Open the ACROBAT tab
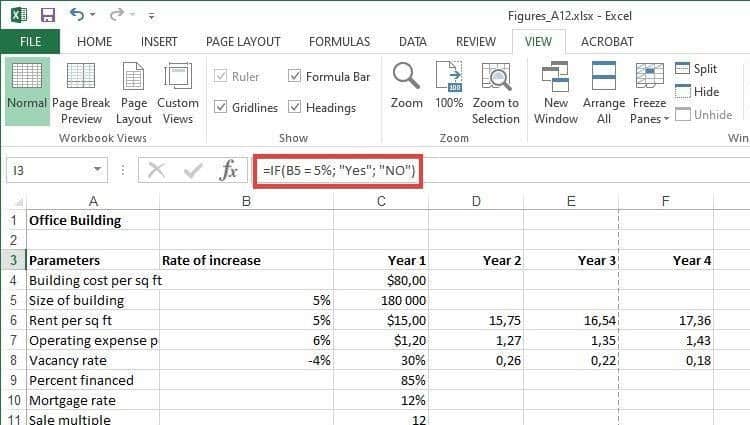750x425 pixels. point(607,42)
